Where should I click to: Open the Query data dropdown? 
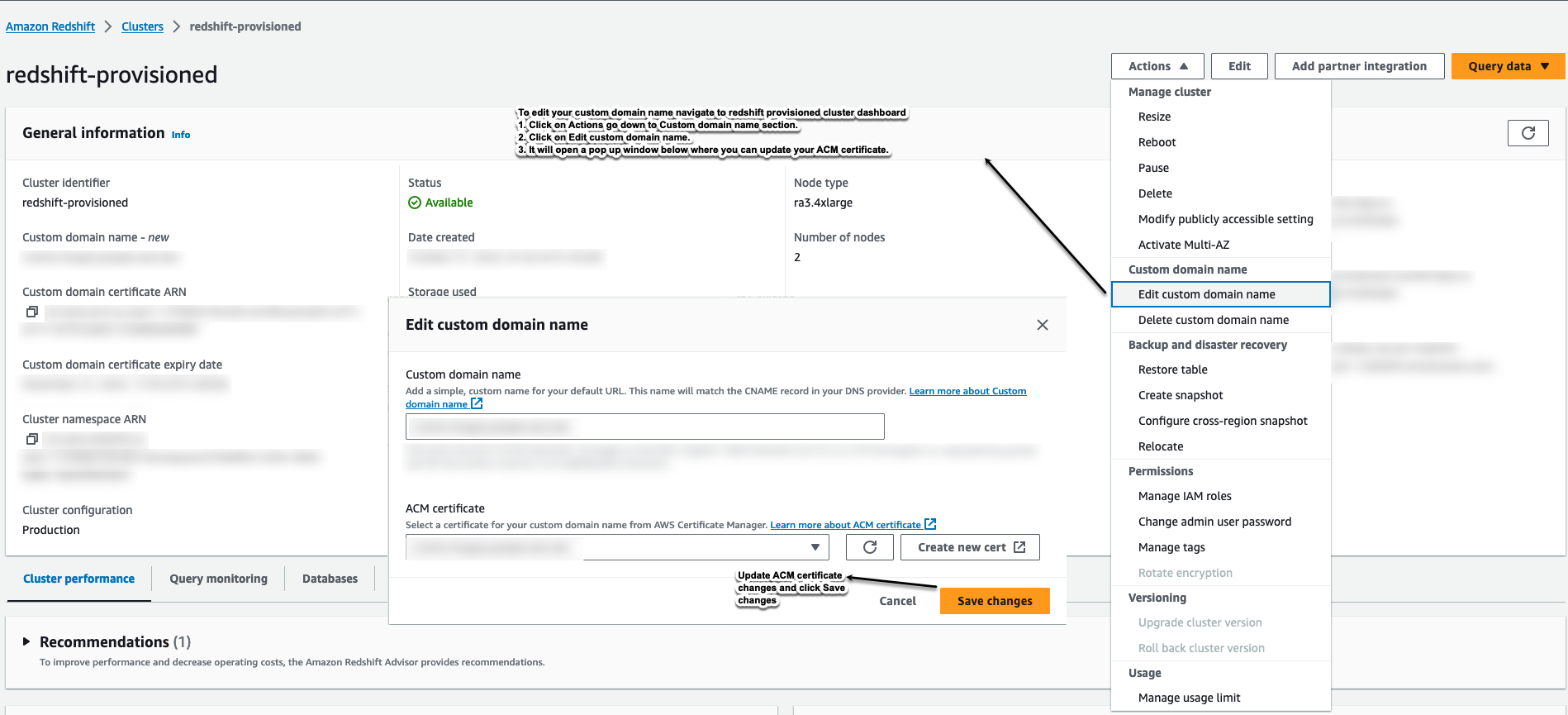coord(1508,66)
